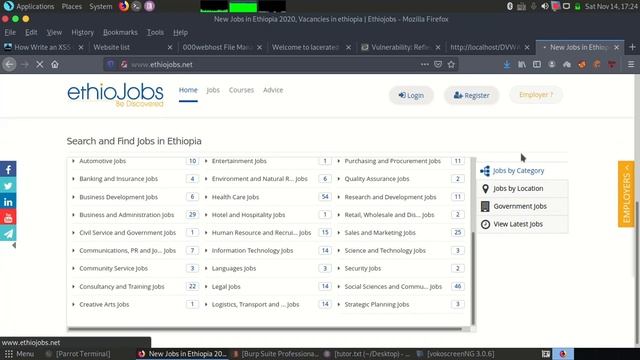Open Facebook share sidebar icon
Viewport: 640px width, 360px height.
tap(8, 169)
